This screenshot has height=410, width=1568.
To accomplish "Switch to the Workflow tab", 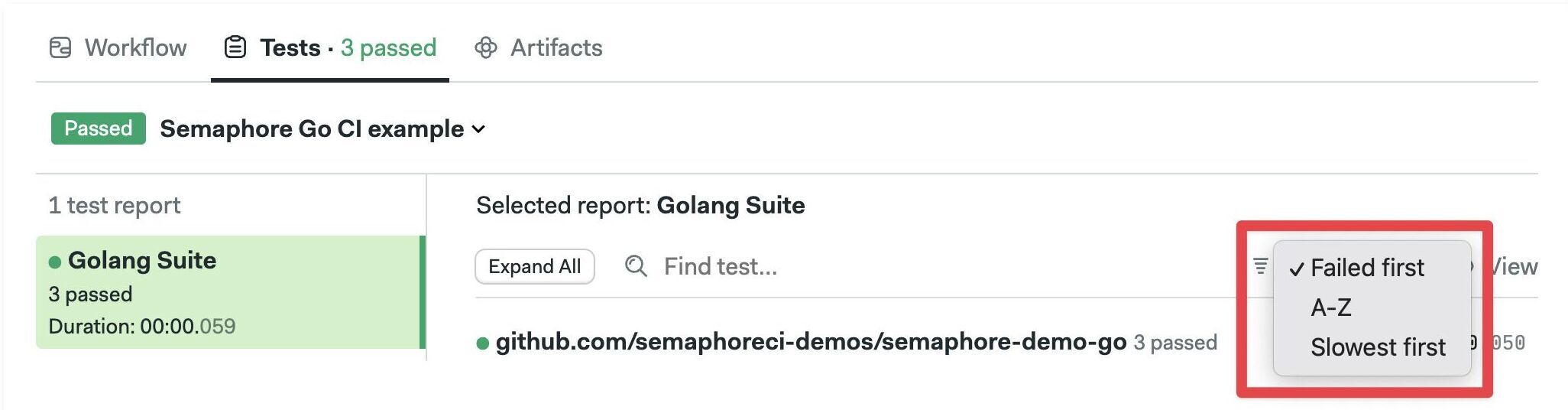I will (118, 47).
